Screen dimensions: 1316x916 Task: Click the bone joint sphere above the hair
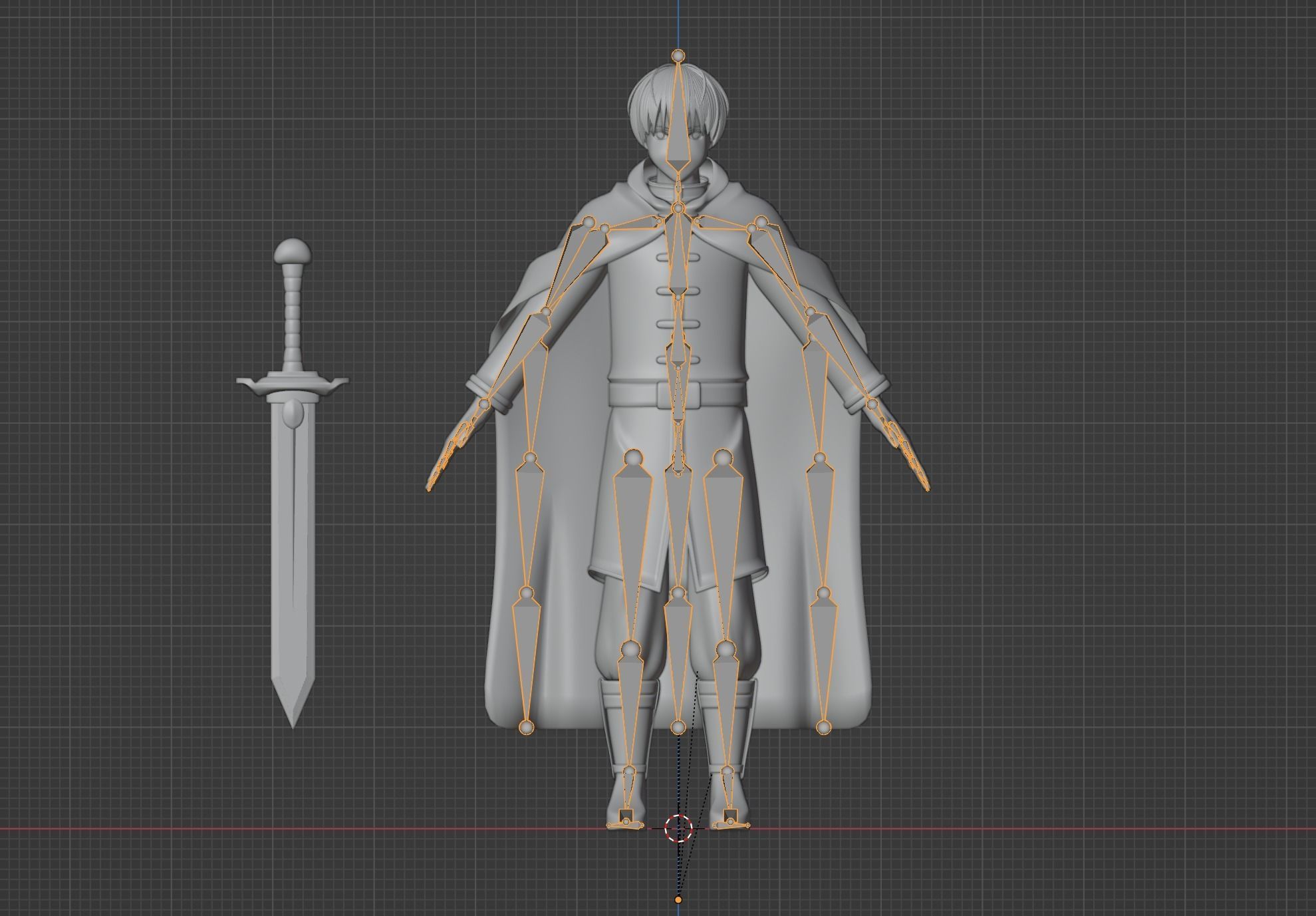[x=678, y=55]
